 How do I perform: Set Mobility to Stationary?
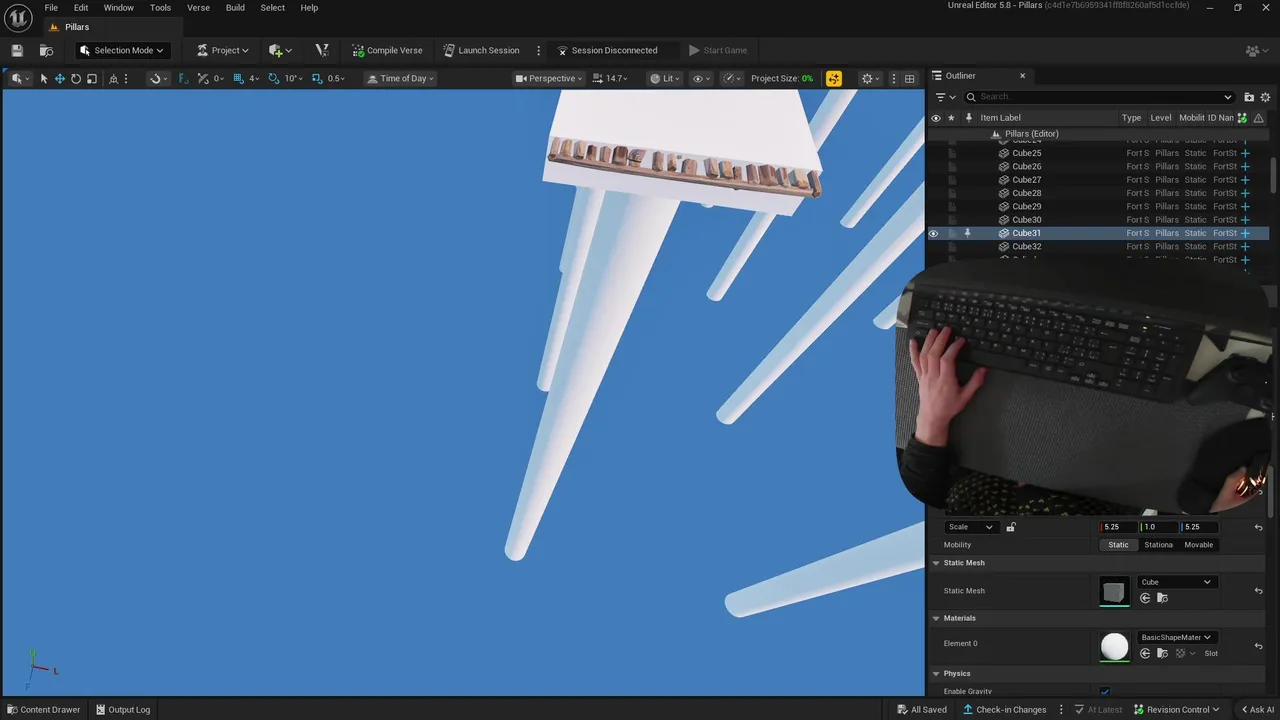point(1158,545)
